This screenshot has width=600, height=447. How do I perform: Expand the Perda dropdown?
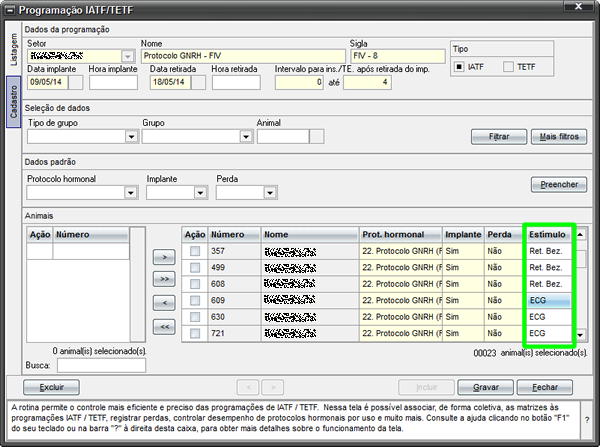click(270, 193)
